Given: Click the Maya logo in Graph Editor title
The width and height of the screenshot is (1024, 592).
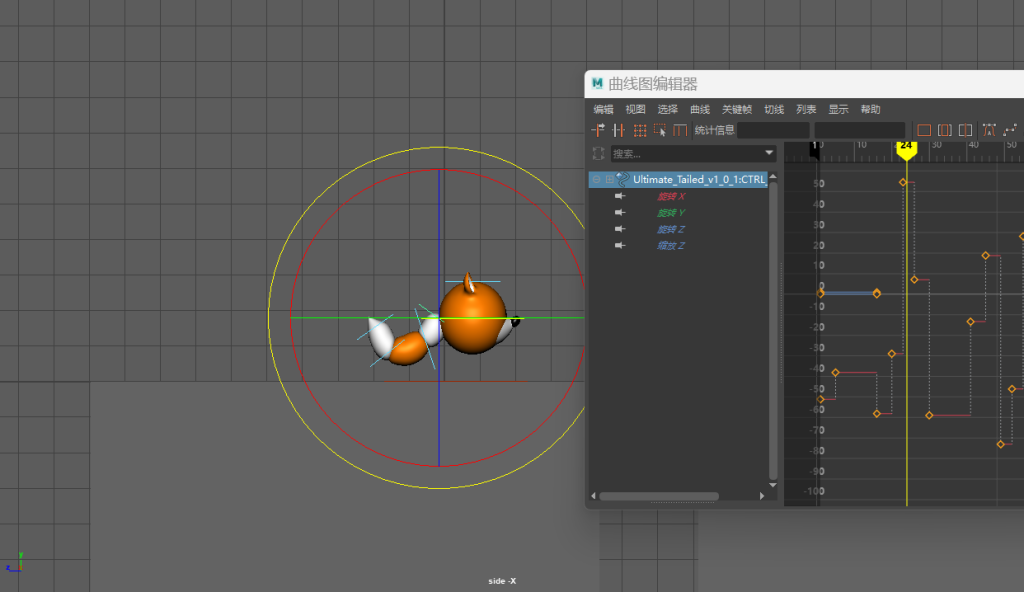Looking at the screenshot, I should click(597, 84).
